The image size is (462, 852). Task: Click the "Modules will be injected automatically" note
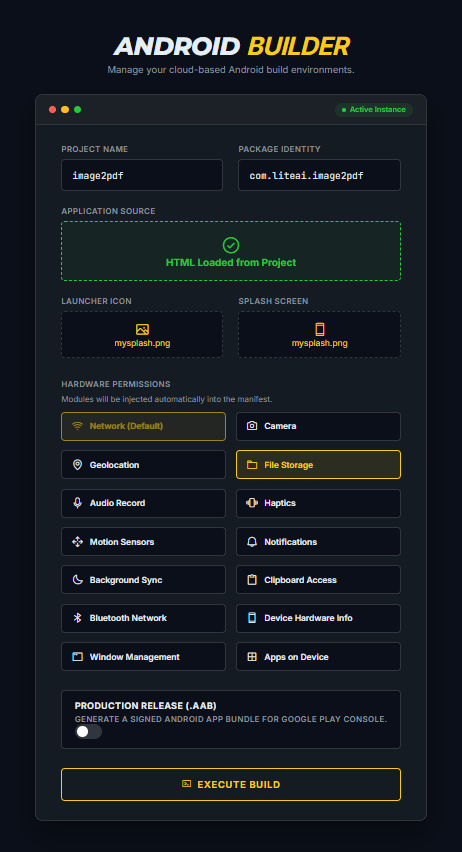pos(167,399)
